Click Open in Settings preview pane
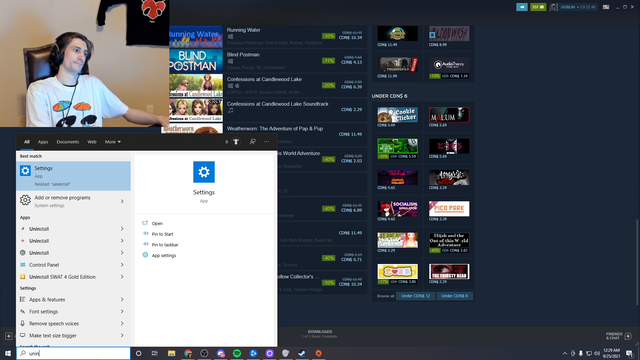 tap(157, 223)
